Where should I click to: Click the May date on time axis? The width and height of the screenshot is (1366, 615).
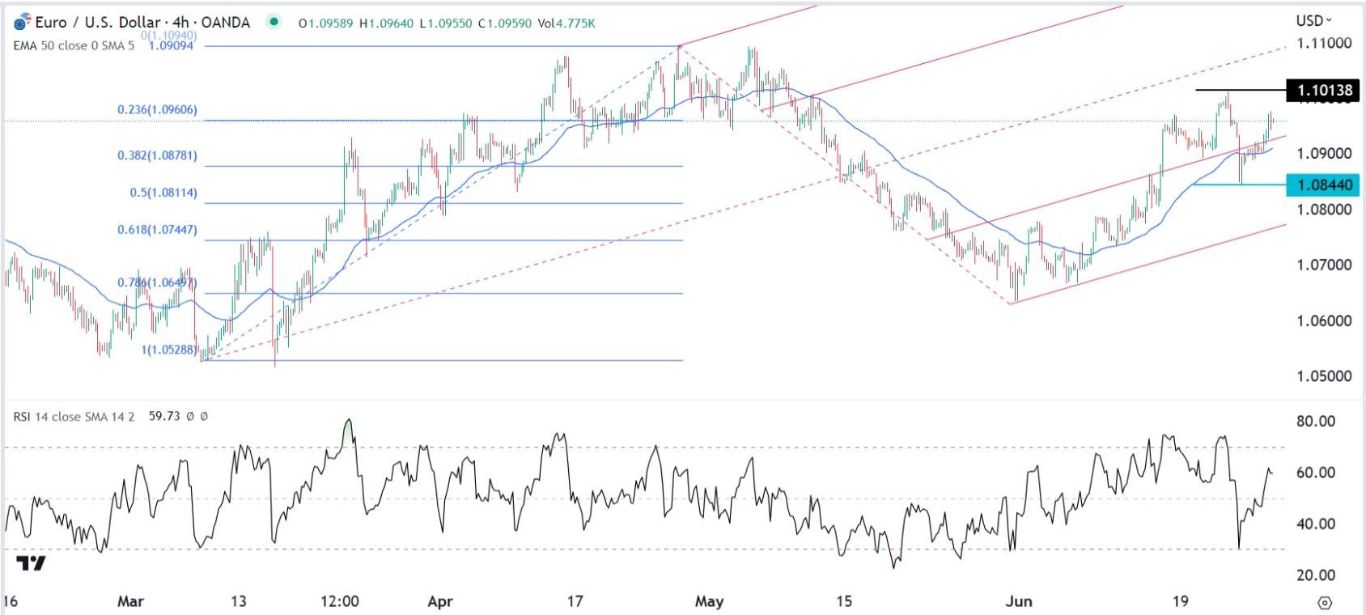[709, 602]
